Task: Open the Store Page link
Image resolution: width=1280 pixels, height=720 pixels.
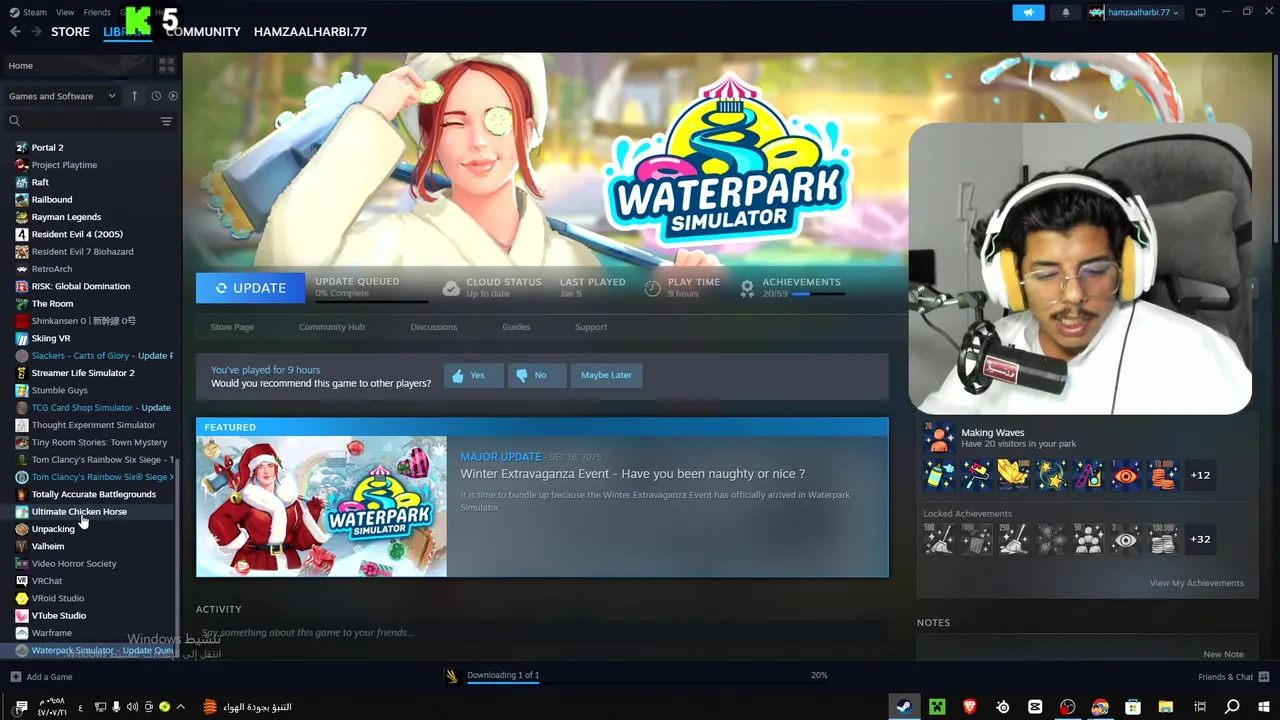Action: pyautogui.click(x=232, y=327)
